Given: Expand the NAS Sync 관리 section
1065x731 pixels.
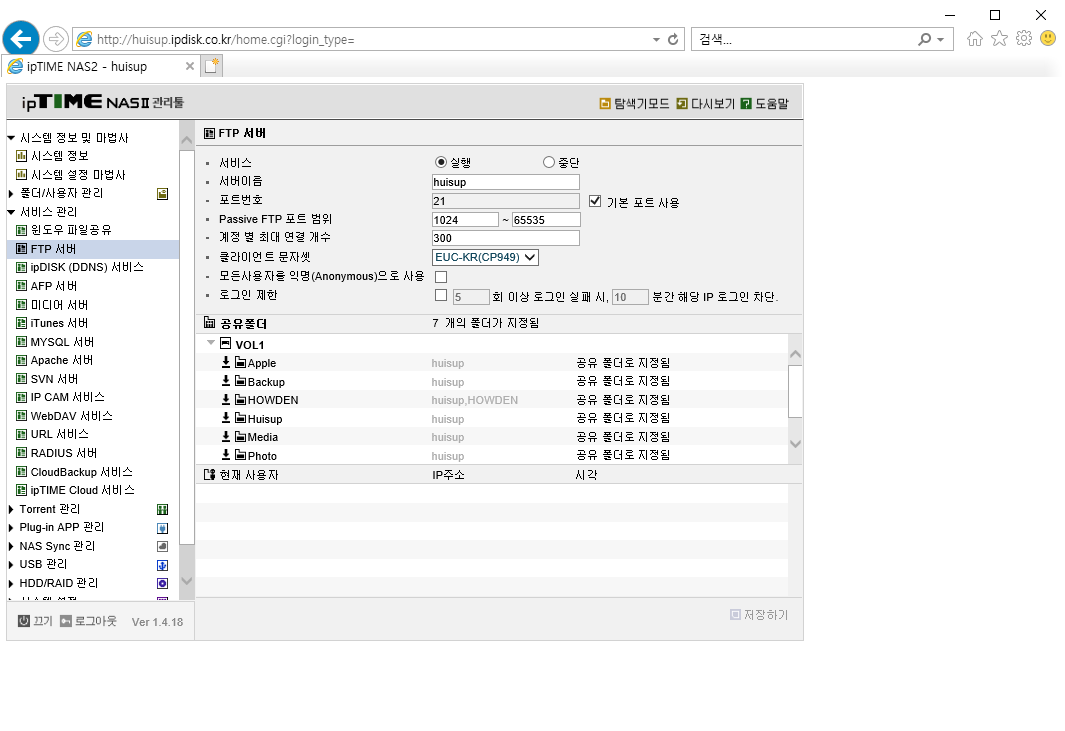Looking at the screenshot, I should (x=11, y=546).
